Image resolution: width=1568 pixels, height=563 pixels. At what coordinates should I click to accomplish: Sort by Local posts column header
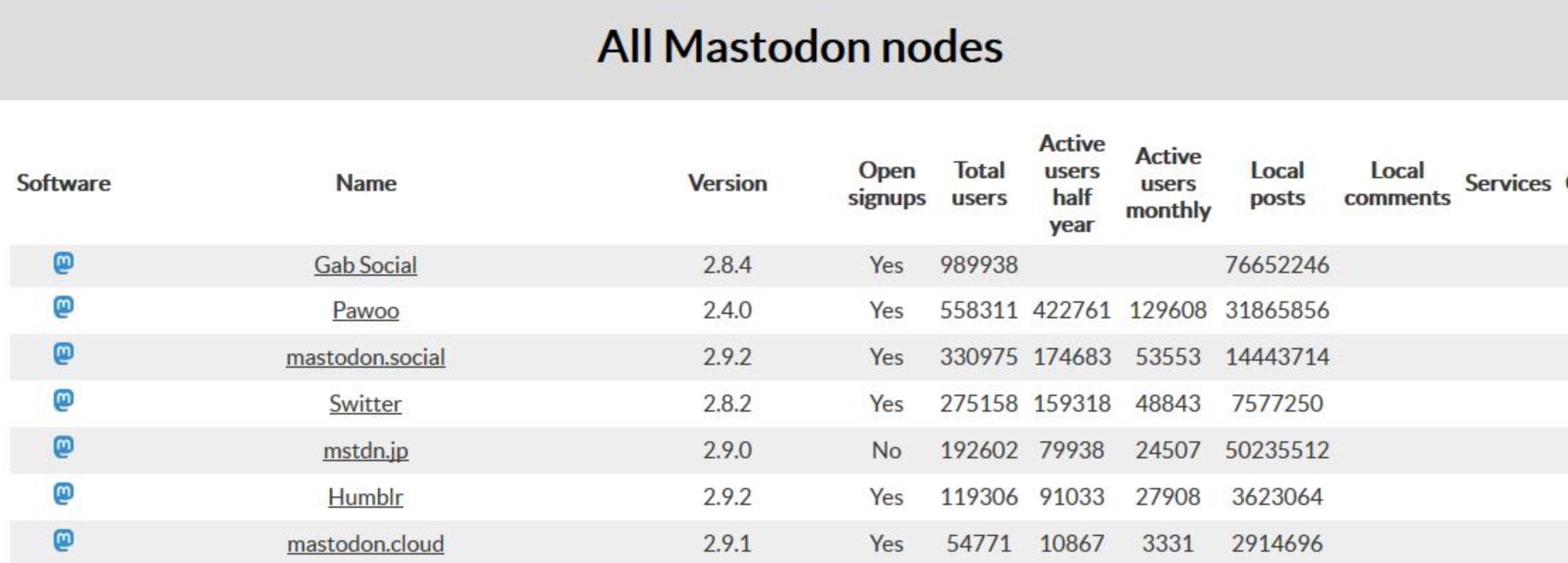1277,184
